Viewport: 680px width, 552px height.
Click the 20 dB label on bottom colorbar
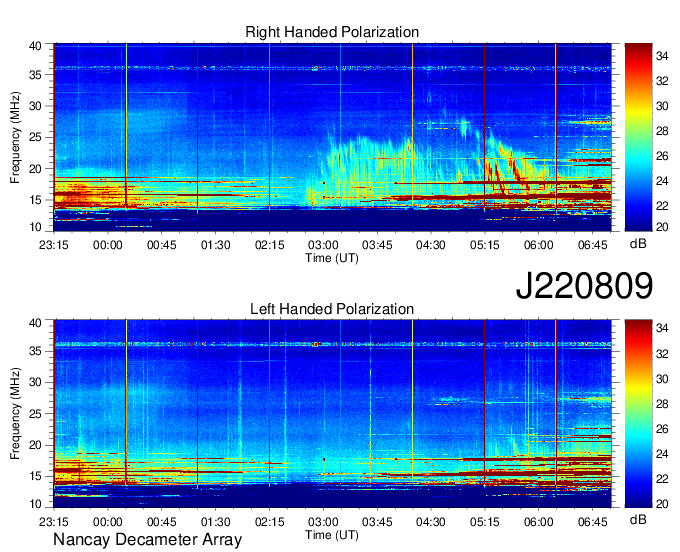[x=662, y=504]
